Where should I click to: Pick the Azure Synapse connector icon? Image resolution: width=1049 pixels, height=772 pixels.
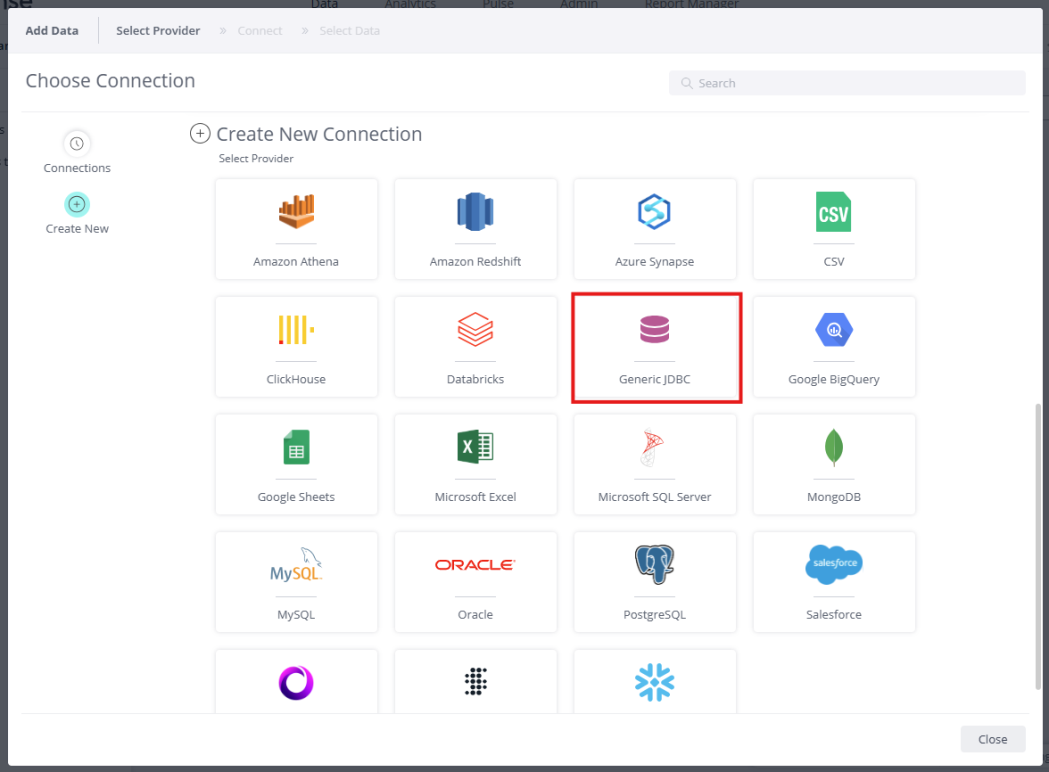654,212
